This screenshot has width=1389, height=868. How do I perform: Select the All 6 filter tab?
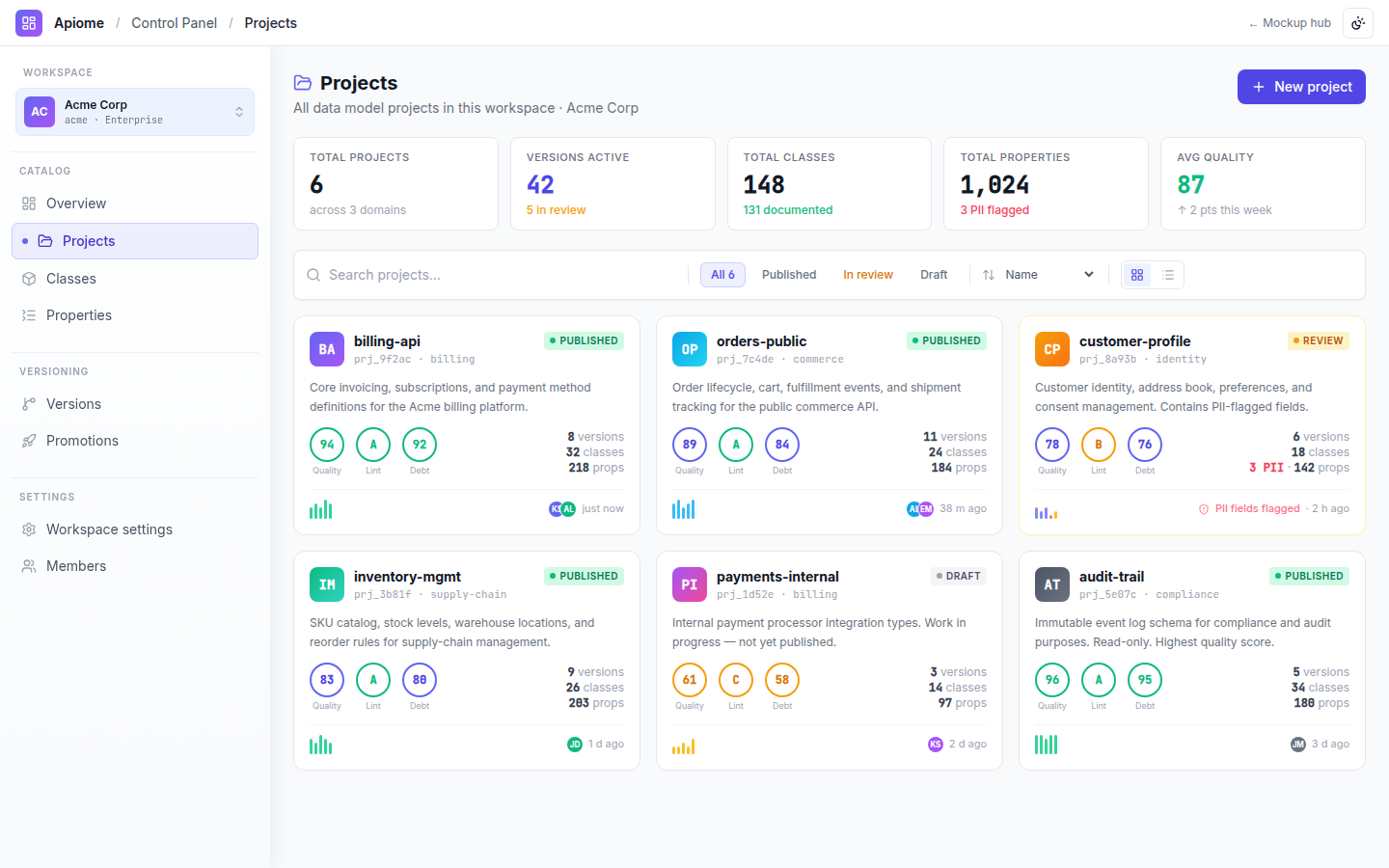722,275
